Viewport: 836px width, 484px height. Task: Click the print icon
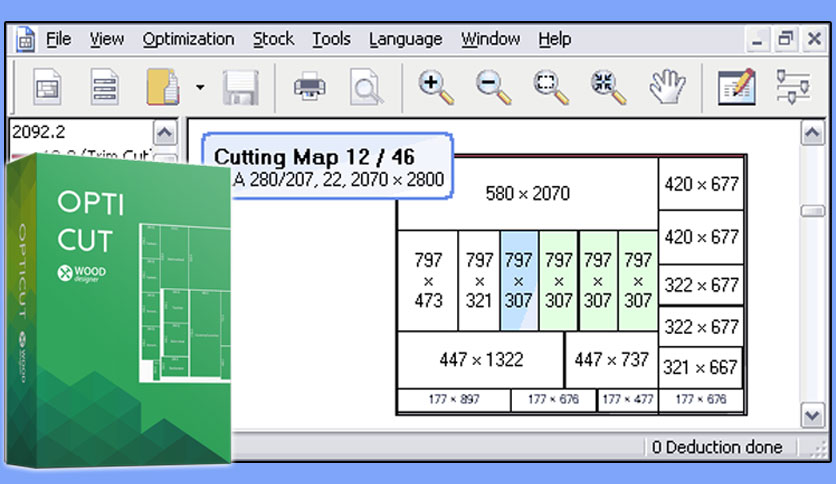click(x=310, y=87)
